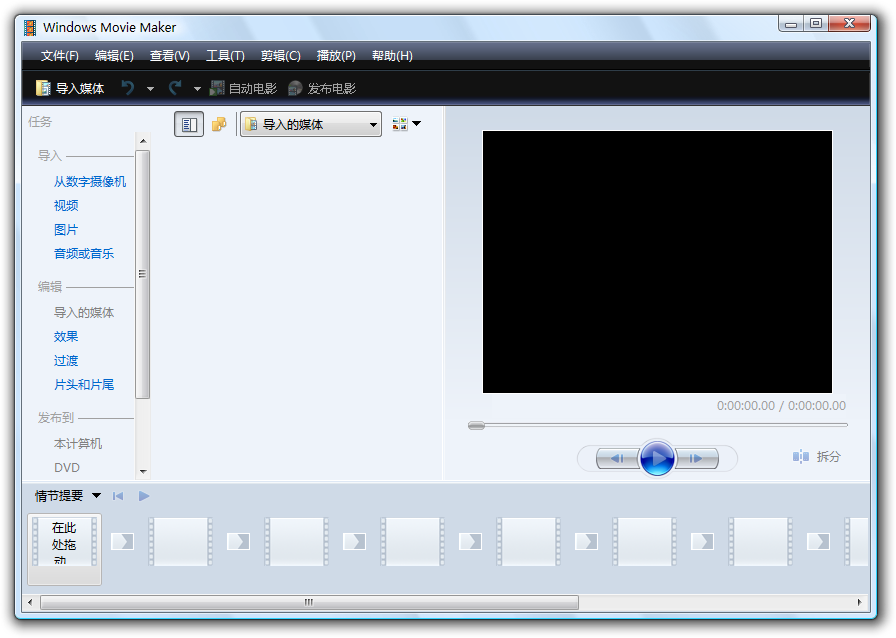Open the undo history dropdown arrow
The image size is (896, 638).
[x=150, y=89]
